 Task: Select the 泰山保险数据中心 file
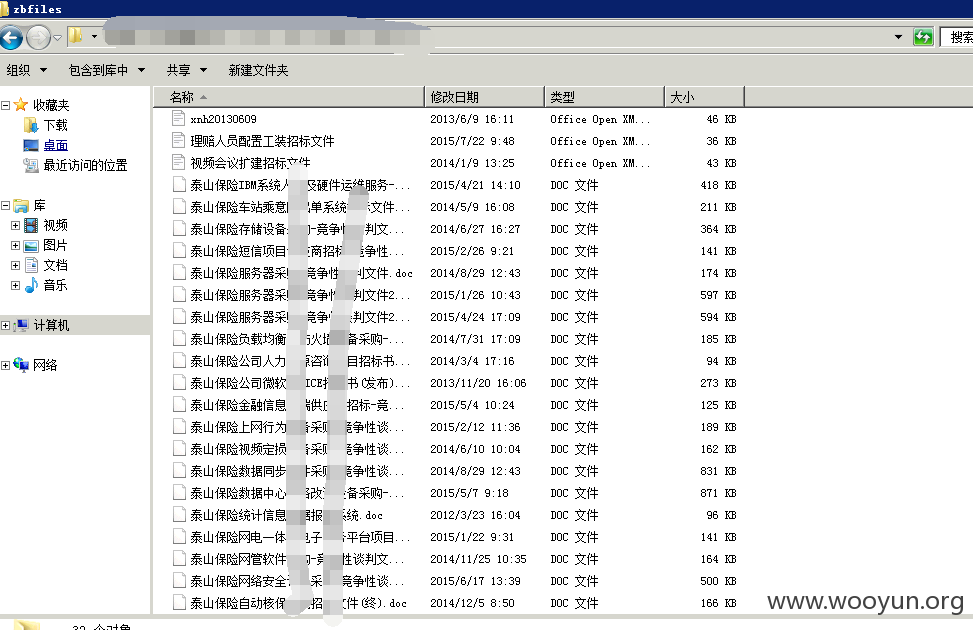pos(298,493)
